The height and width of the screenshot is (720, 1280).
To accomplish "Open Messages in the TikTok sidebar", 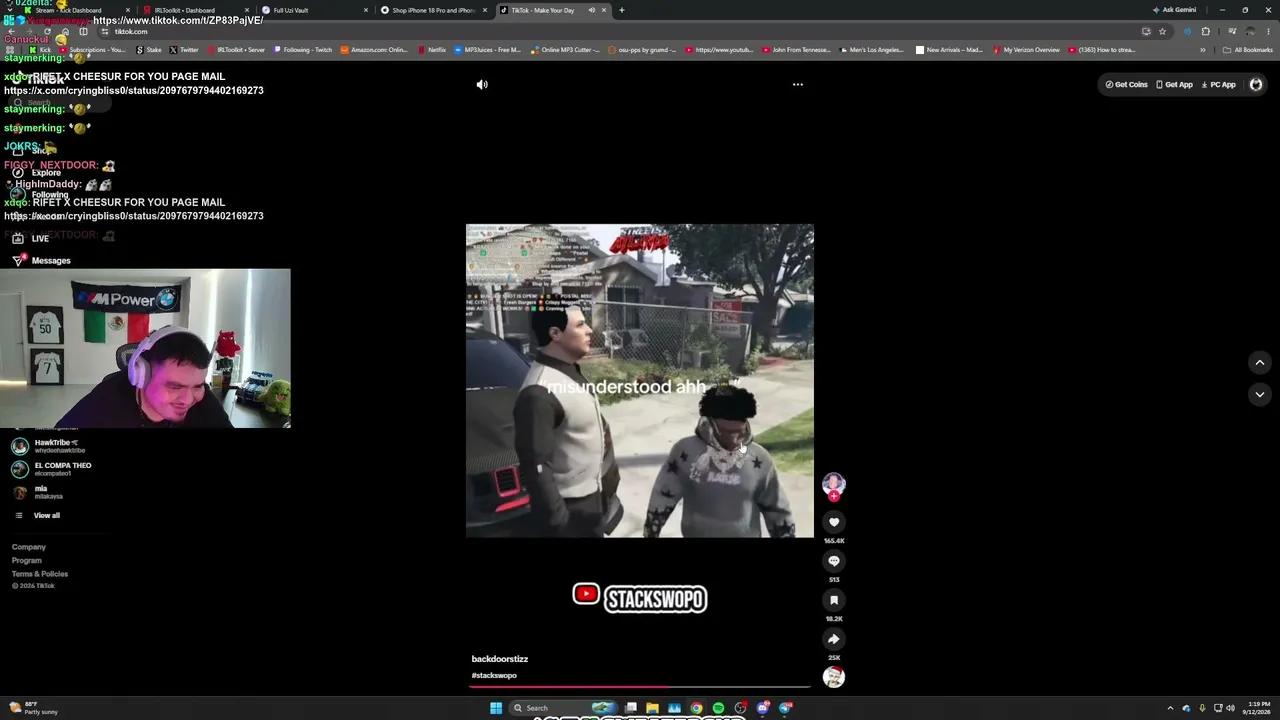I will 40,261.
